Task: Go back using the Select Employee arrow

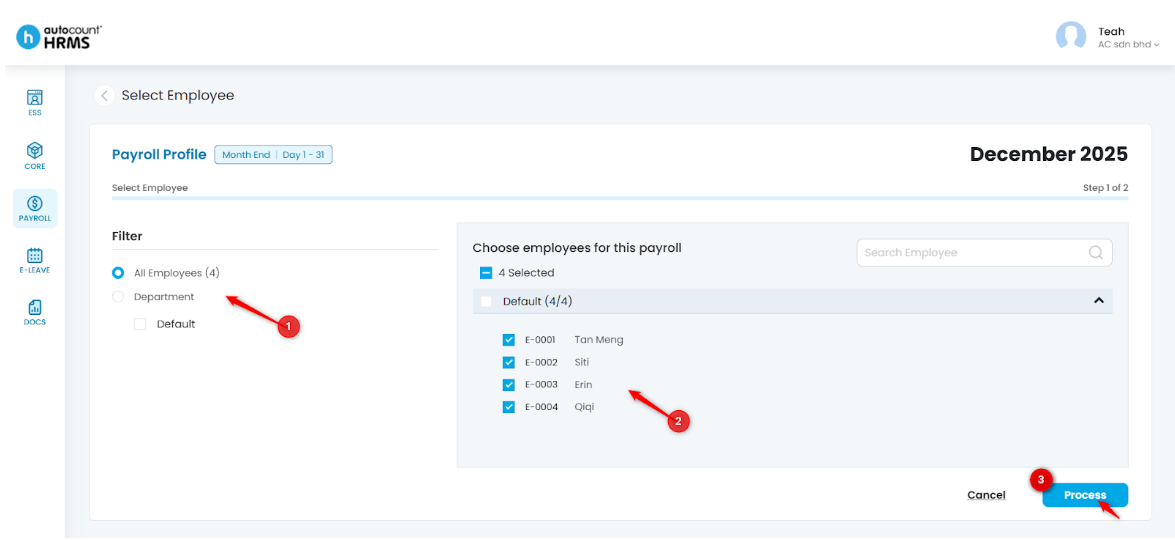Action: [x=104, y=96]
